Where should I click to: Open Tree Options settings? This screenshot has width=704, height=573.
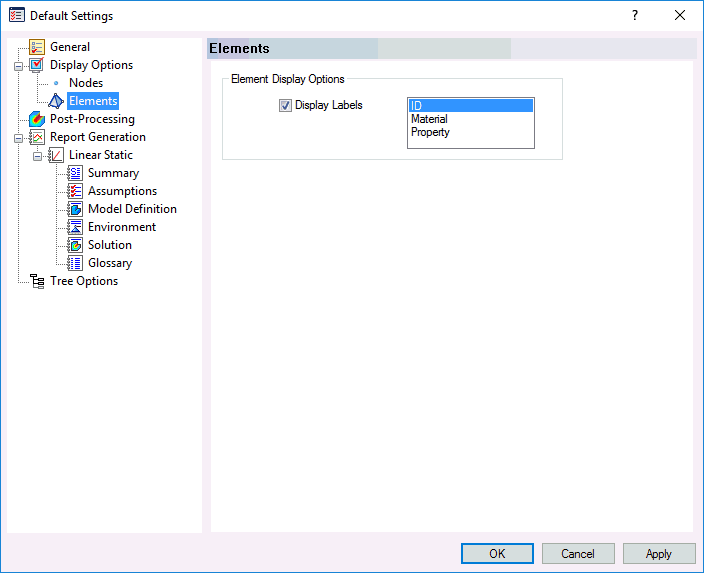tap(84, 281)
